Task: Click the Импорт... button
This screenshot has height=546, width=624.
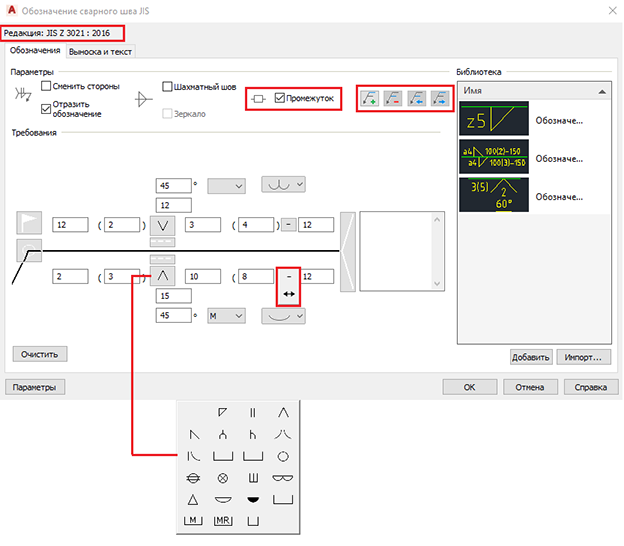Action: 583,357
